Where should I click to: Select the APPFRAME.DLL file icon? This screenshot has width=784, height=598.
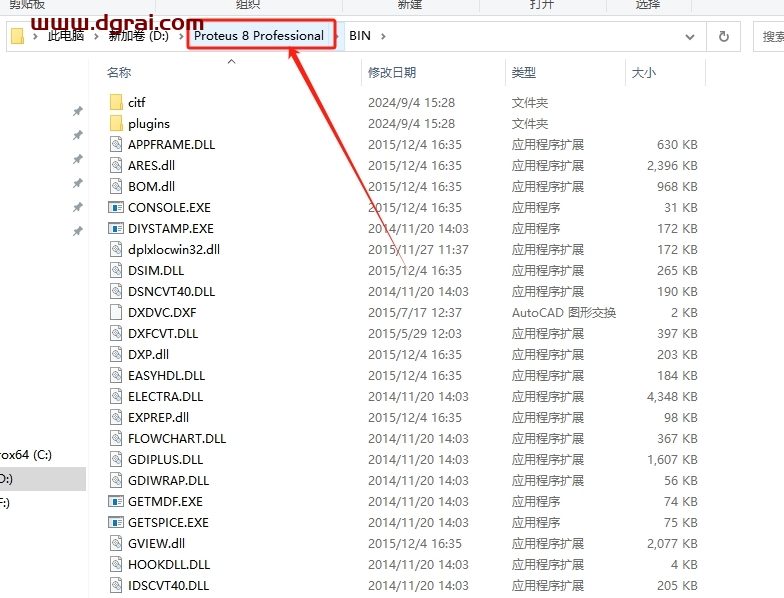(x=116, y=144)
